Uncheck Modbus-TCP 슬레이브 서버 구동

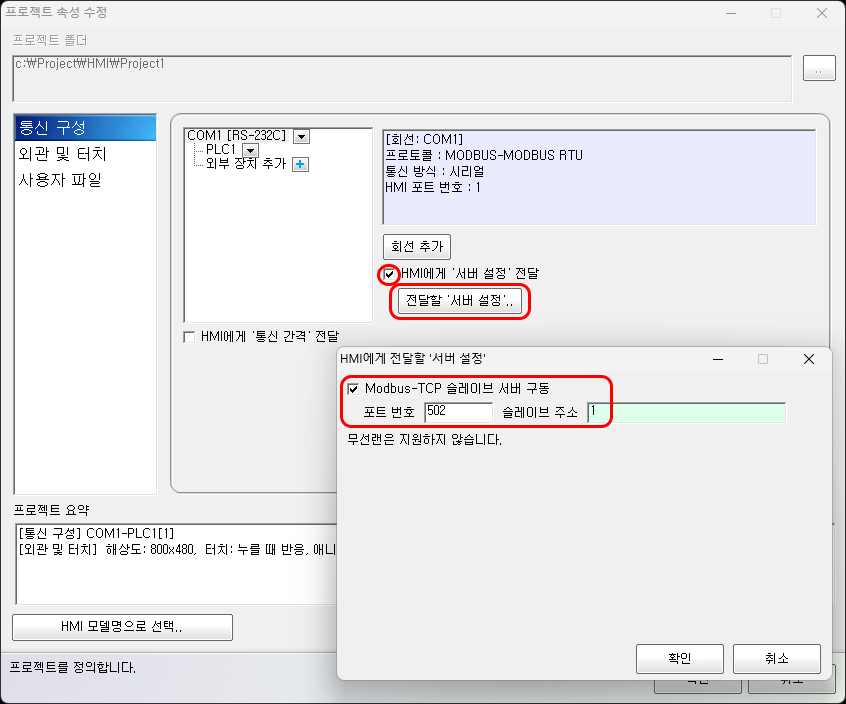(x=353, y=388)
